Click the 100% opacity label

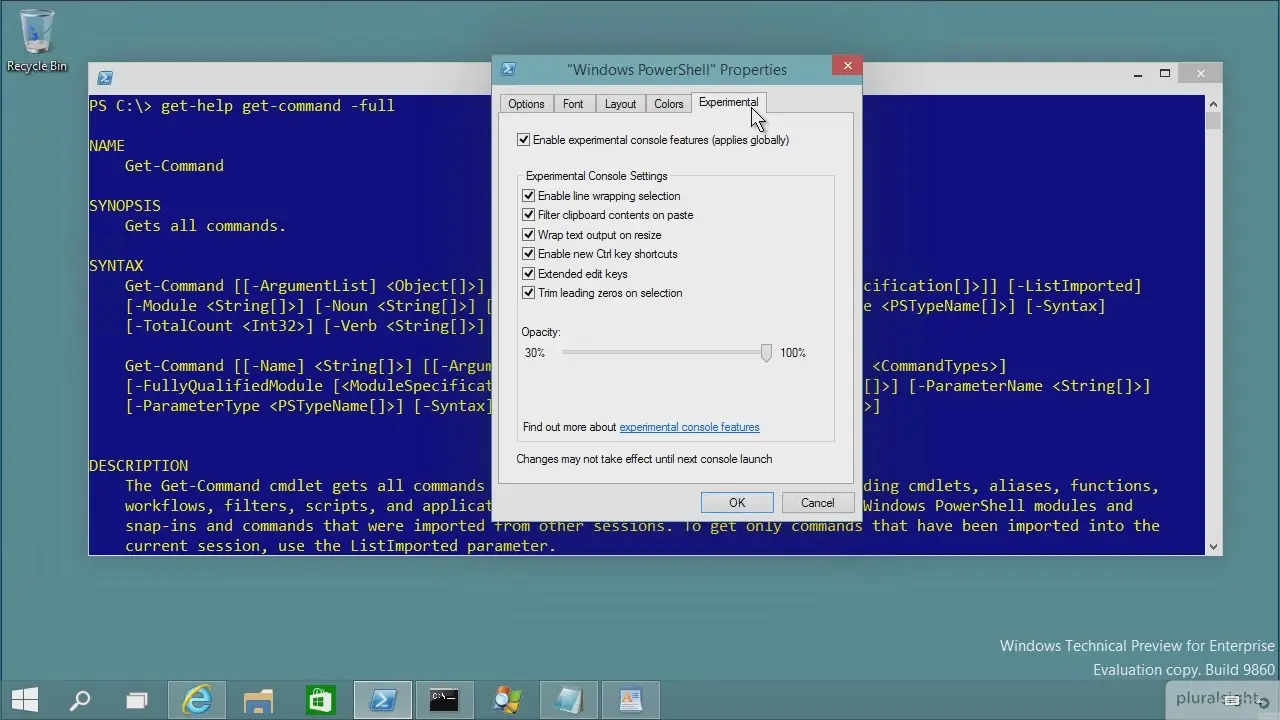click(x=793, y=353)
